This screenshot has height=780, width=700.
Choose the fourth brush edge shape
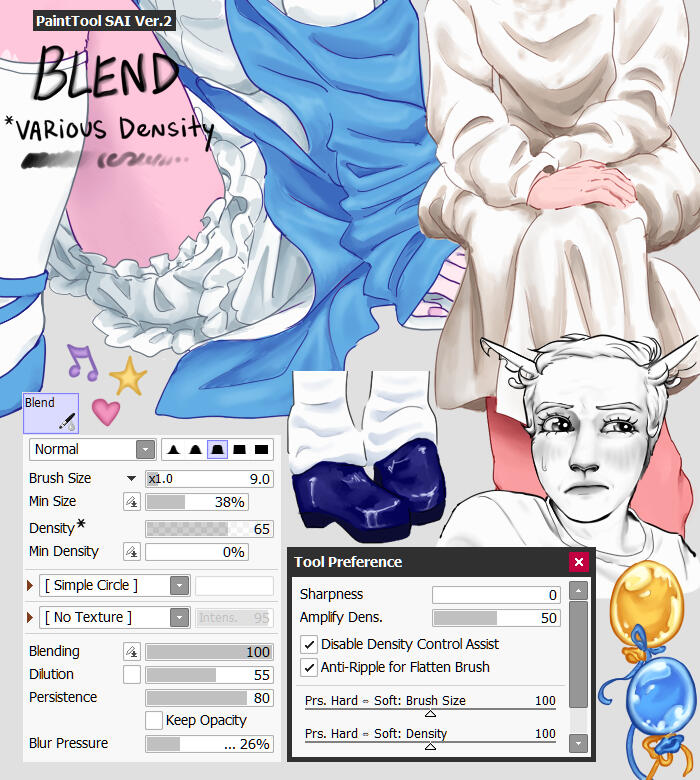click(239, 450)
